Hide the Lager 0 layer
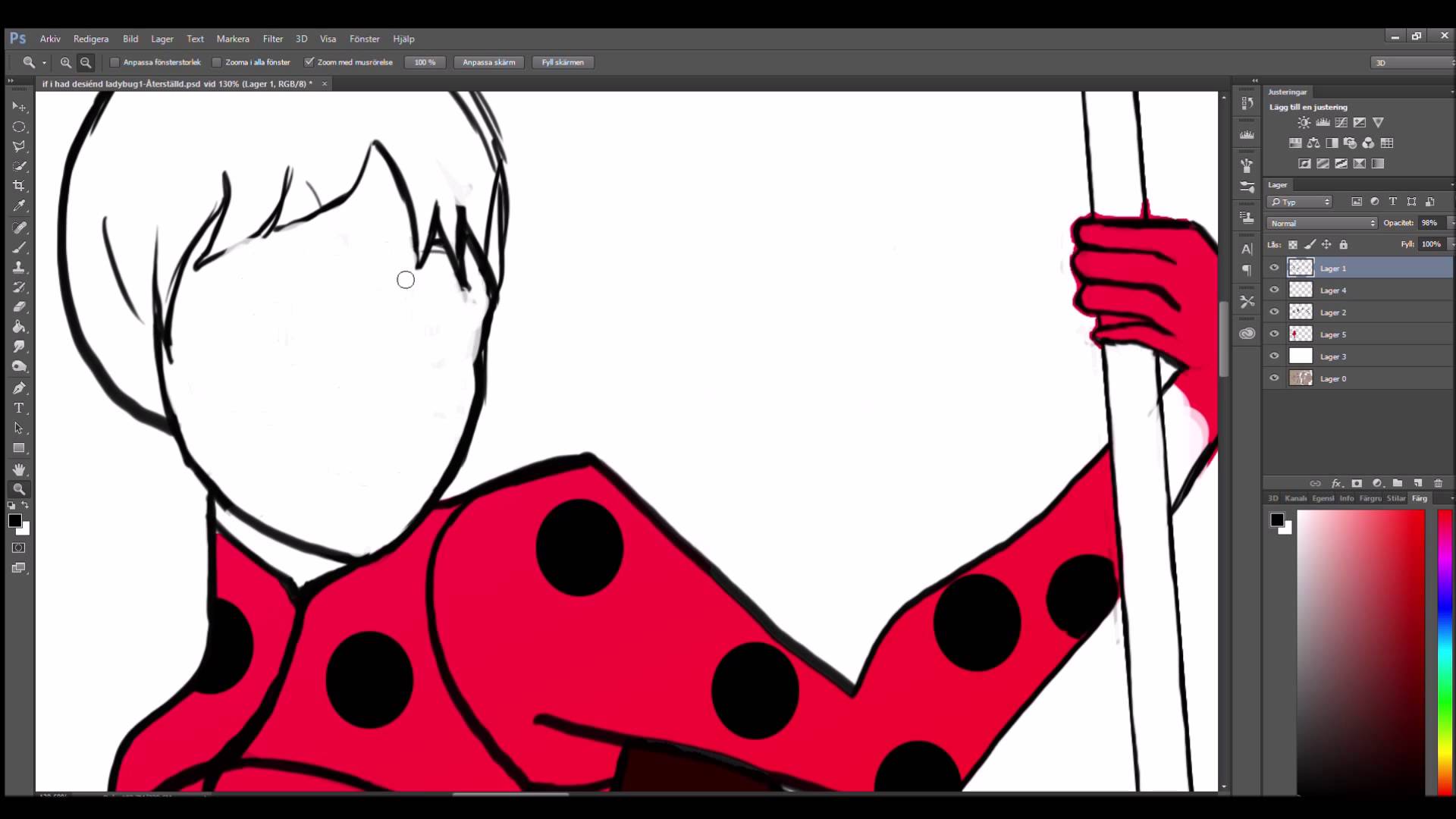Viewport: 1456px width, 819px height. tap(1275, 378)
